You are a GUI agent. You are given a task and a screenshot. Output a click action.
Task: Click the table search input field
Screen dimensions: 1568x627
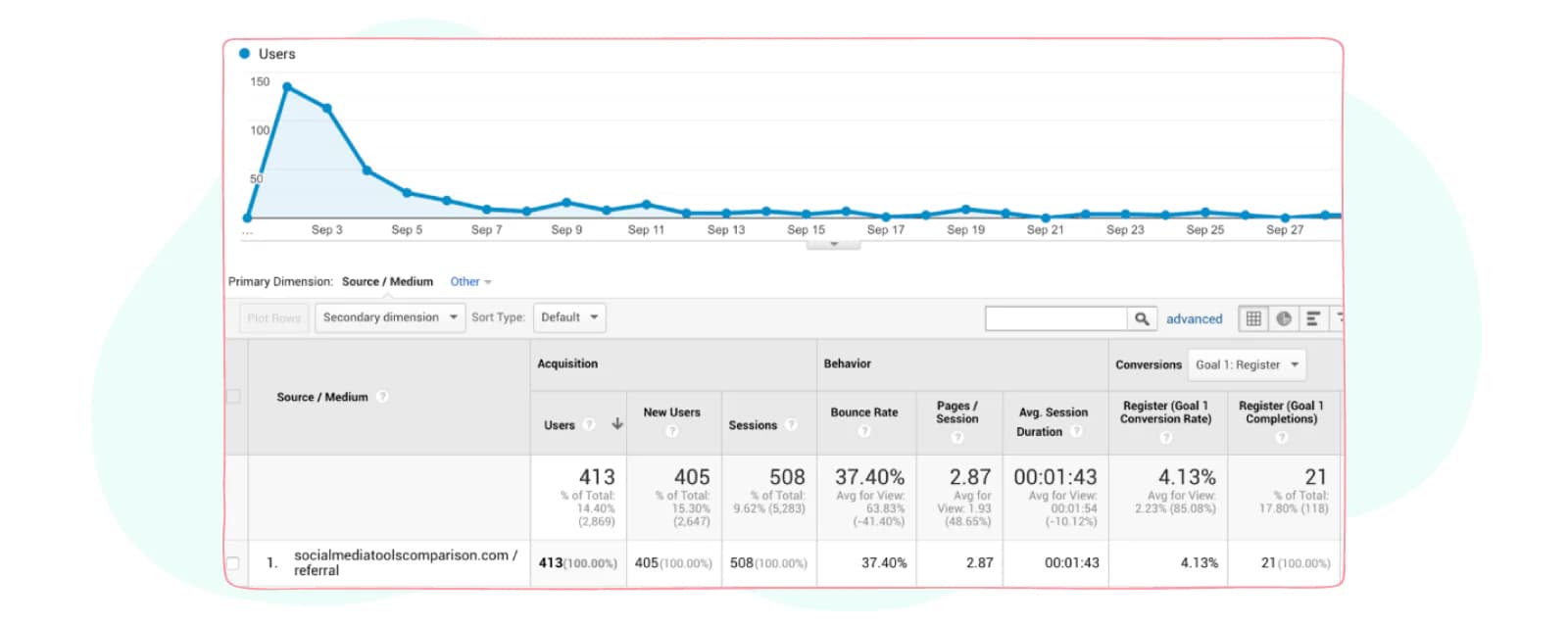click(x=1056, y=318)
